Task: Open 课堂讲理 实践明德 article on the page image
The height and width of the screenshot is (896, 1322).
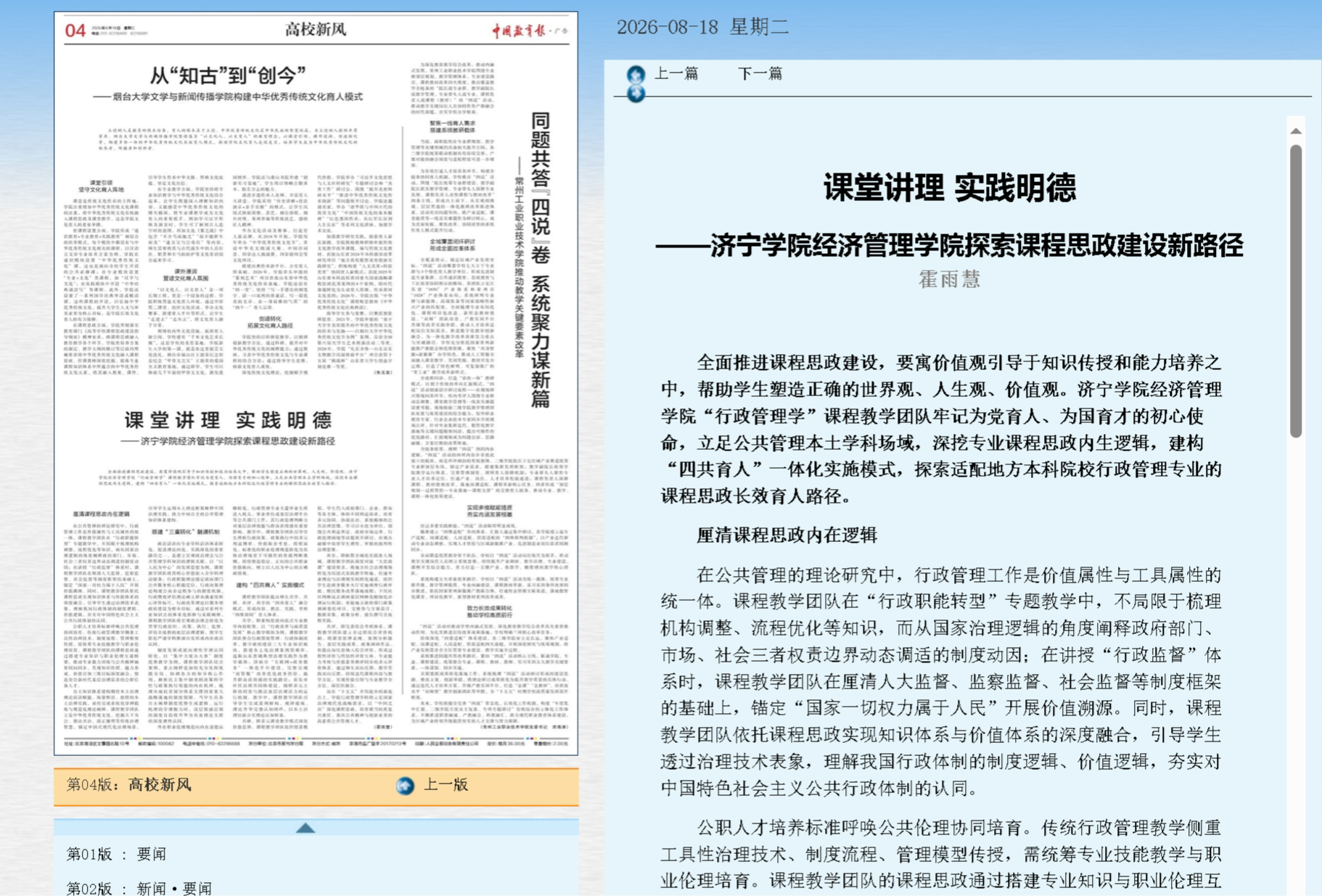Action: pyautogui.click(x=228, y=420)
